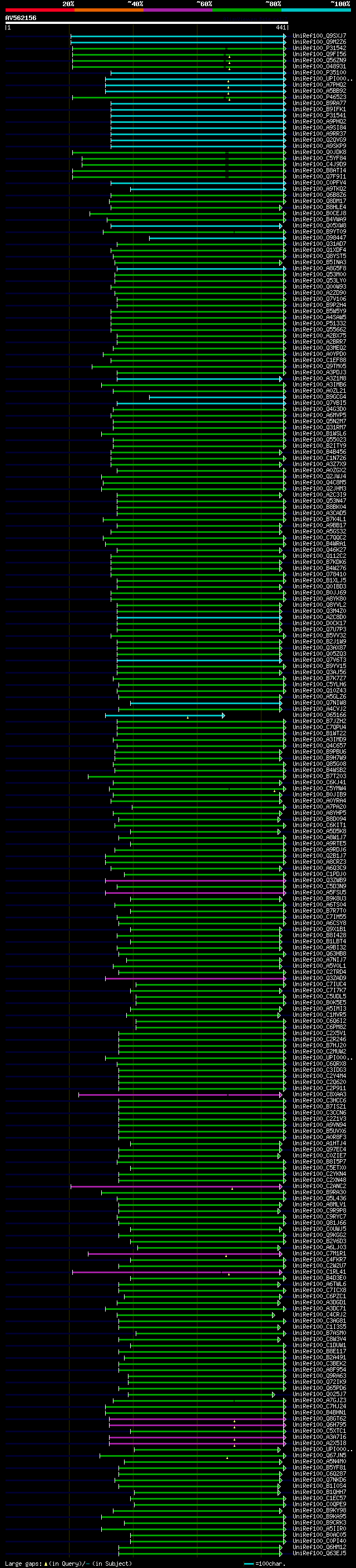Click the =100char. scale legend
The width and height of the screenshot is (356, 1568).
264,1564
